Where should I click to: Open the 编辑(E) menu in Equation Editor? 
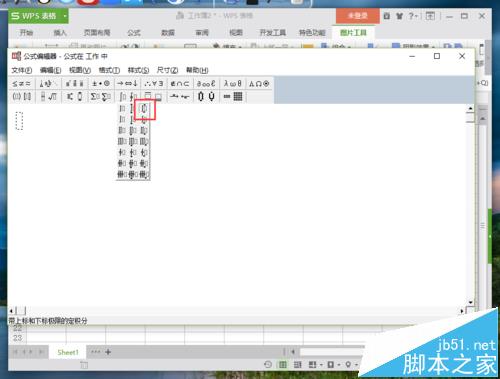(50, 70)
